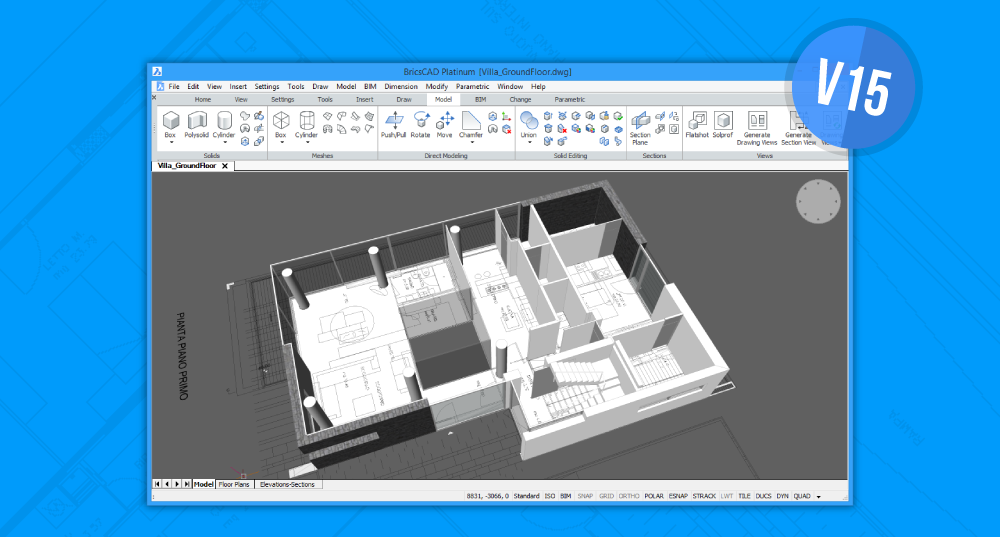Click Generate Drawing Views icon
This screenshot has height=537, width=1000.
coord(757,123)
